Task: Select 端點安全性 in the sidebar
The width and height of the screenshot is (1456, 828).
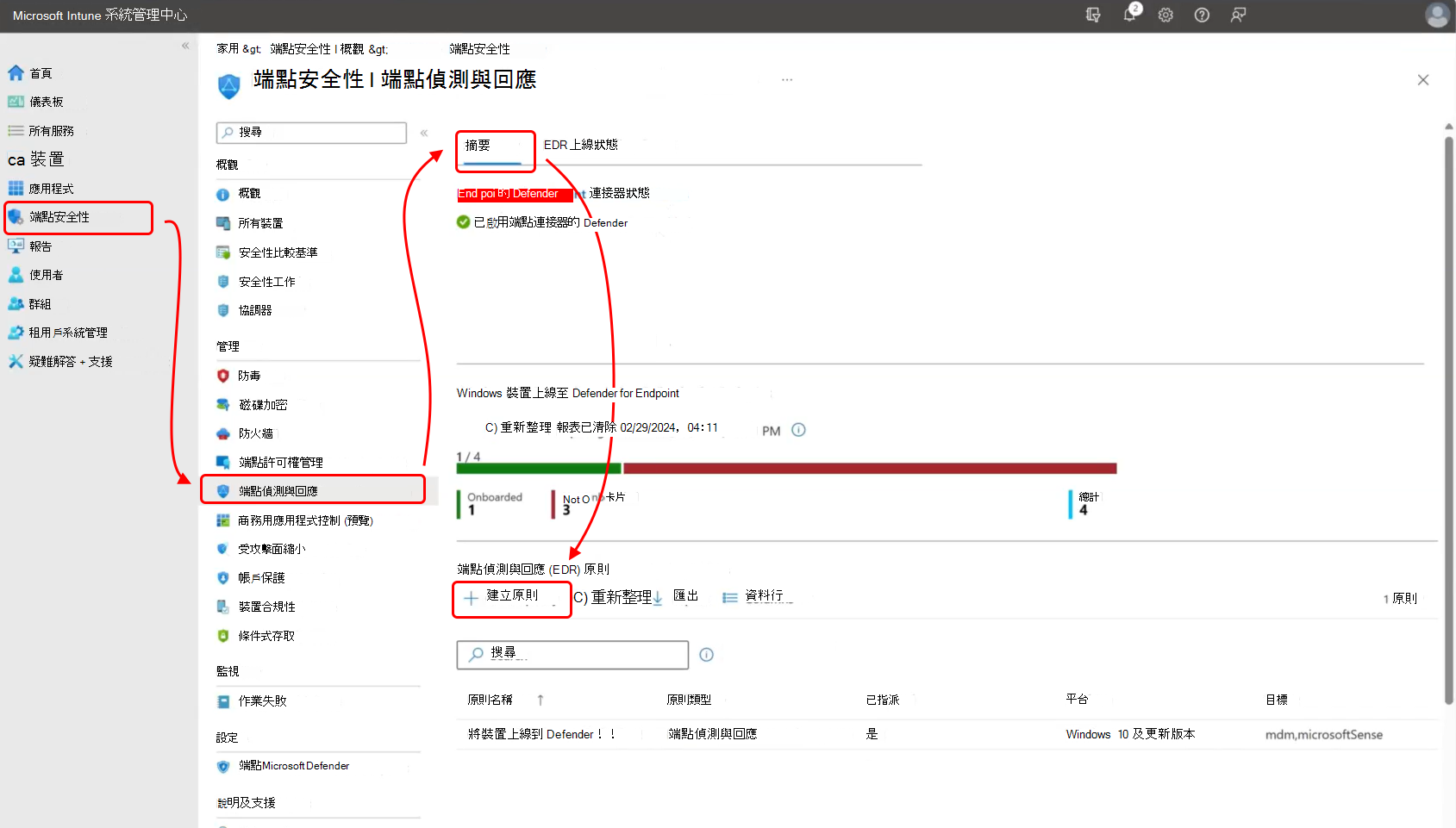Action: click(x=59, y=217)
